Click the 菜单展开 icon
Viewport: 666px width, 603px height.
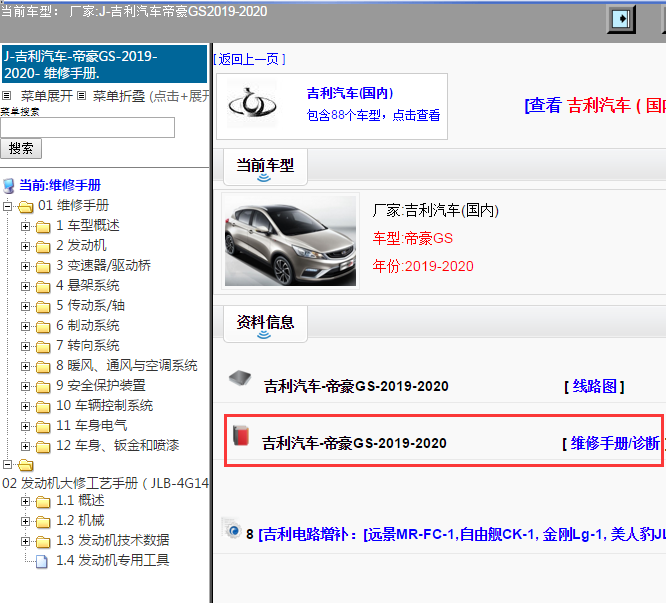tap(6, 96)
